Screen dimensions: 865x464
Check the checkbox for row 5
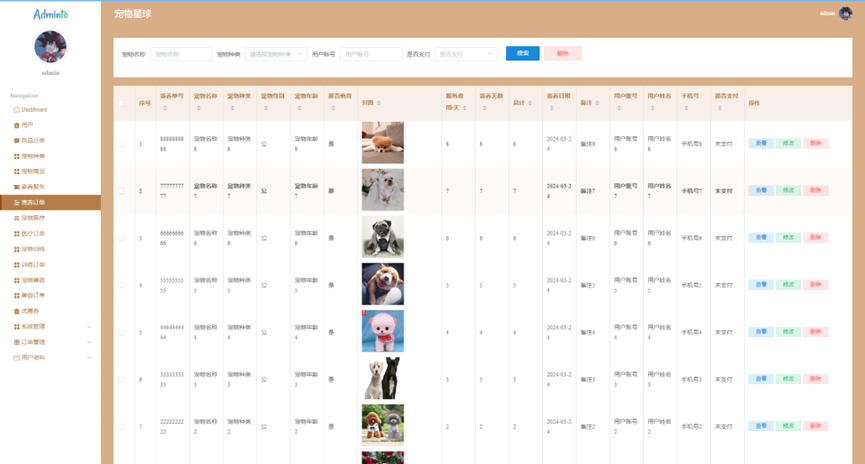click(121, 332)
